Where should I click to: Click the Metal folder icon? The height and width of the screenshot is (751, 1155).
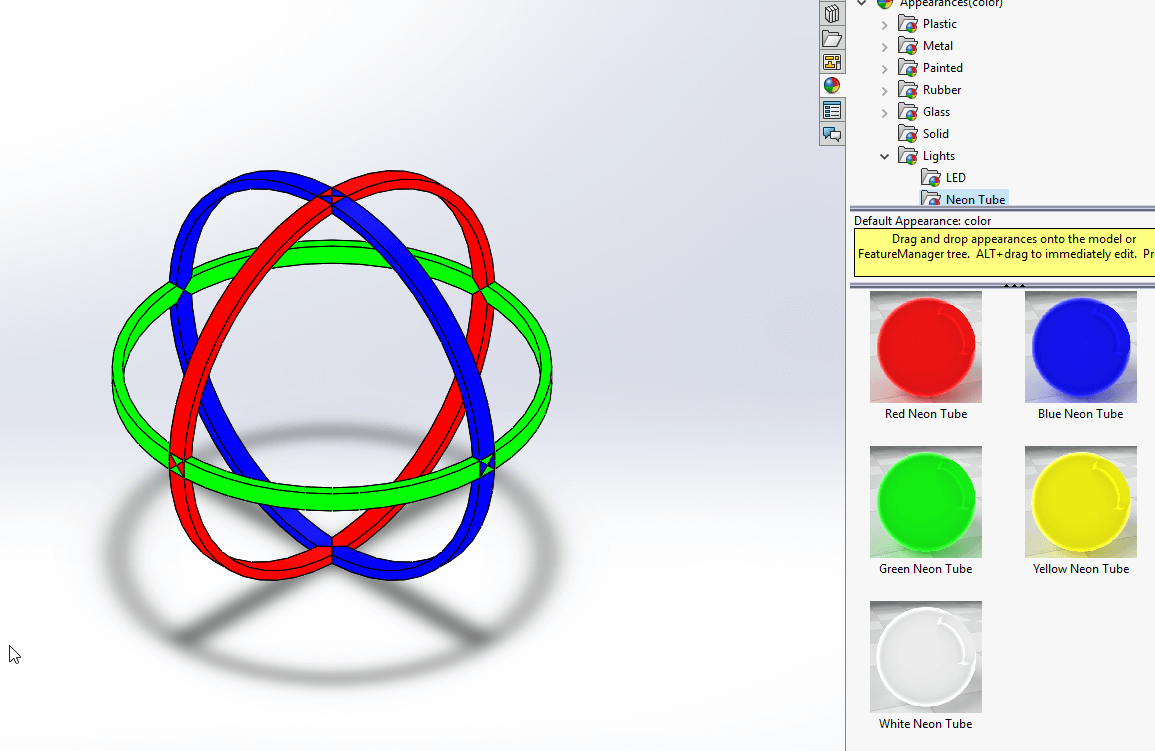pos(908,46)
